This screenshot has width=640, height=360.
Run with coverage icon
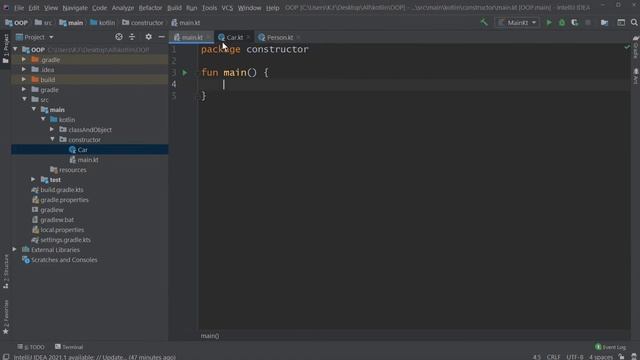575,23
